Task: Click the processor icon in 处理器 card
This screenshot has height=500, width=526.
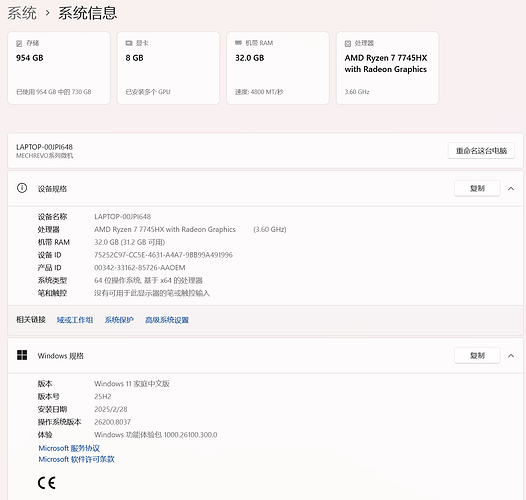Action: 348,43
